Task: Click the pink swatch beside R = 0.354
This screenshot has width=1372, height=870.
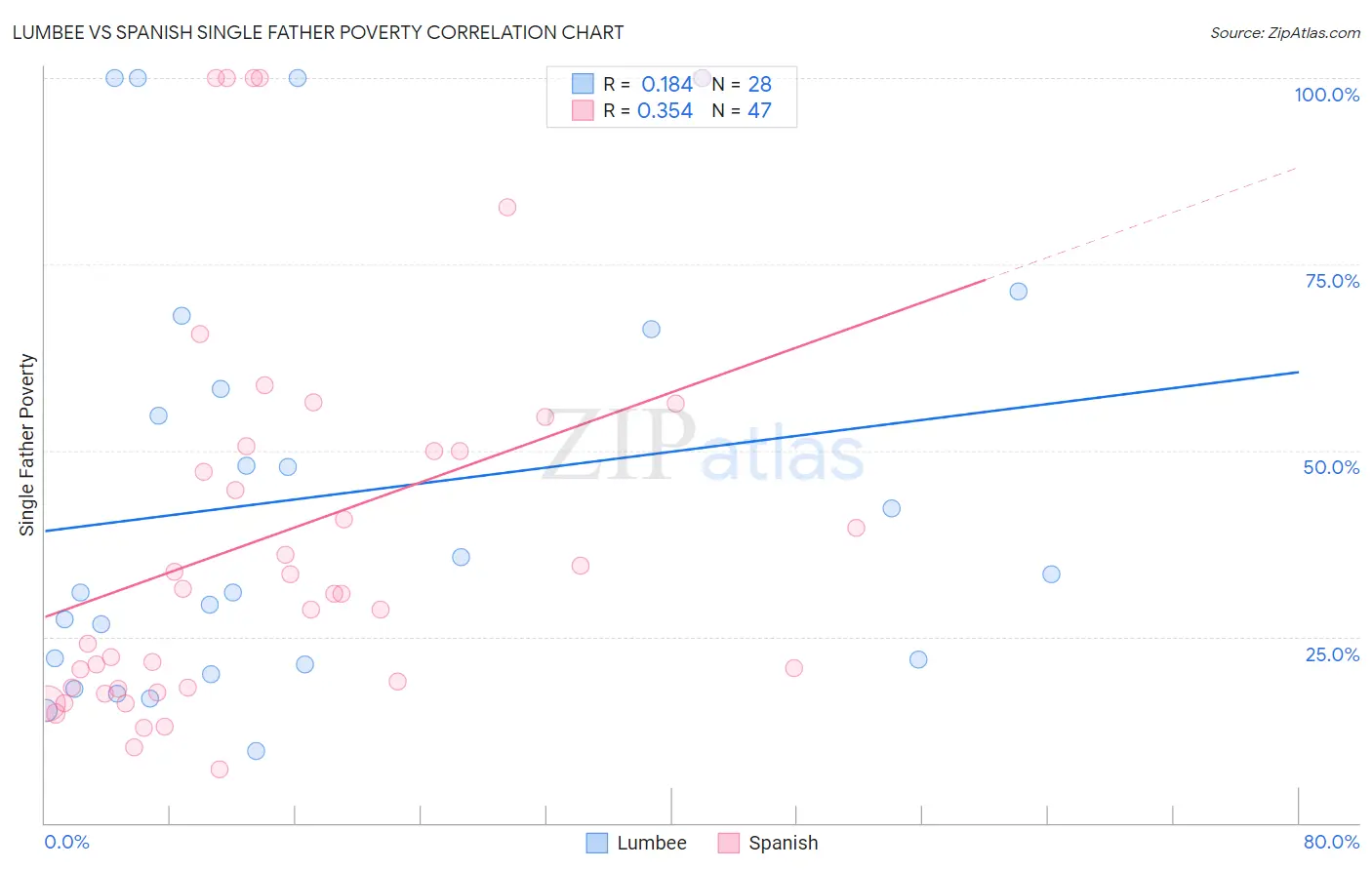Action: tap(583, 110)
